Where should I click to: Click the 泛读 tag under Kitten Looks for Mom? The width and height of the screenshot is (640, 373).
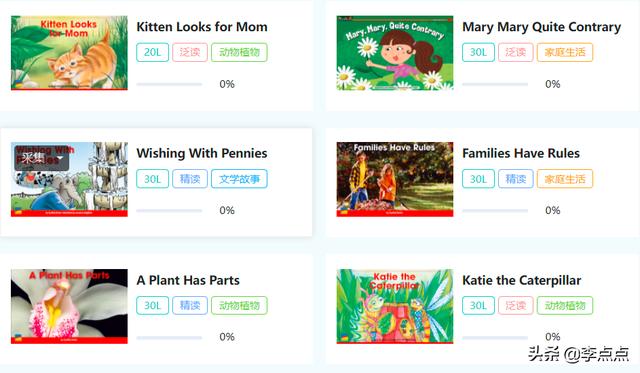click(190, 52)
